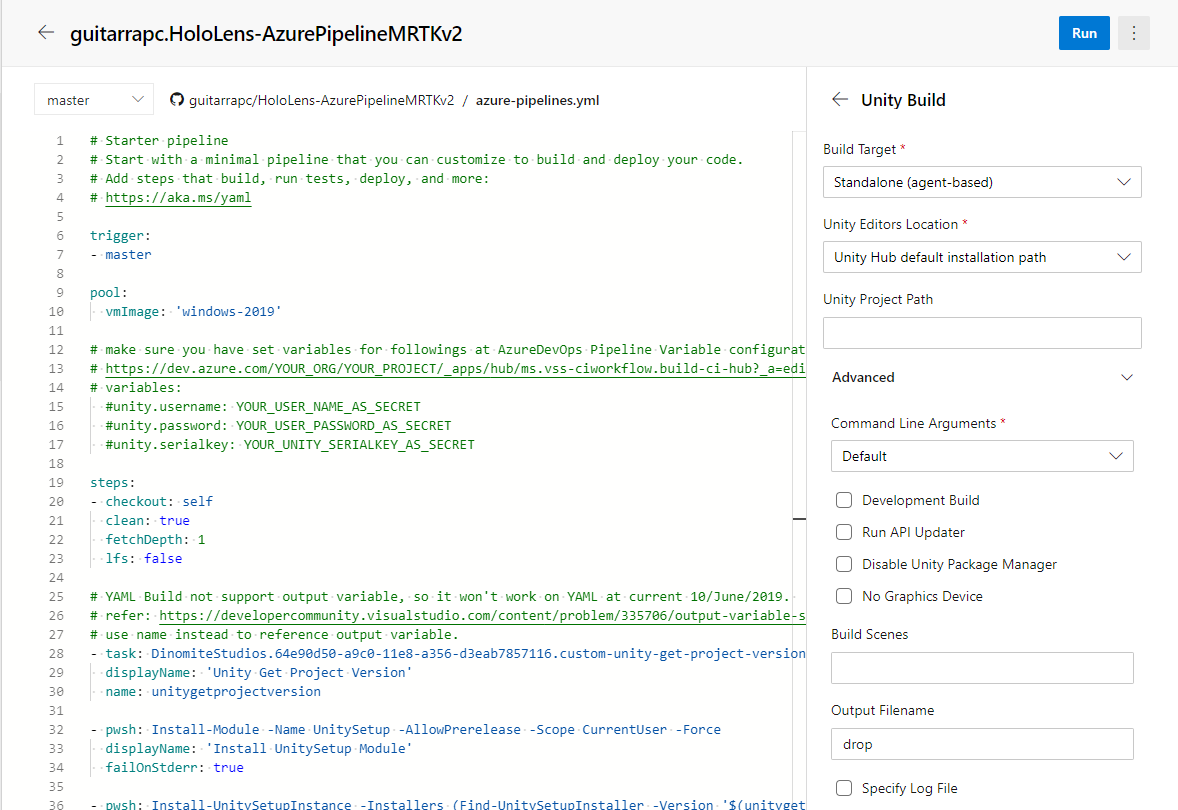
Task: Open the more actions ellipsis menu
Action: (x=1133, y=33)
